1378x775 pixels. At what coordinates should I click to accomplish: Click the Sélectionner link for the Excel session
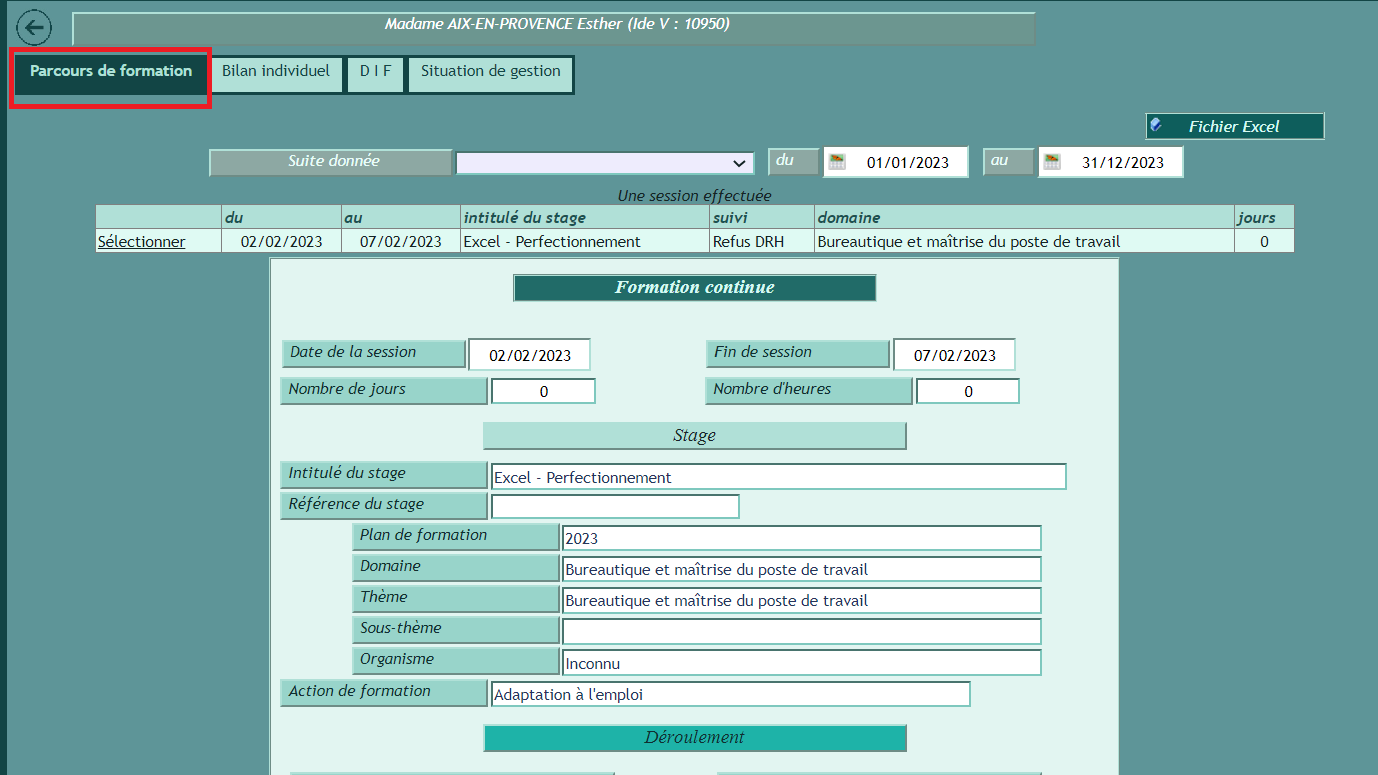point(141,242)
